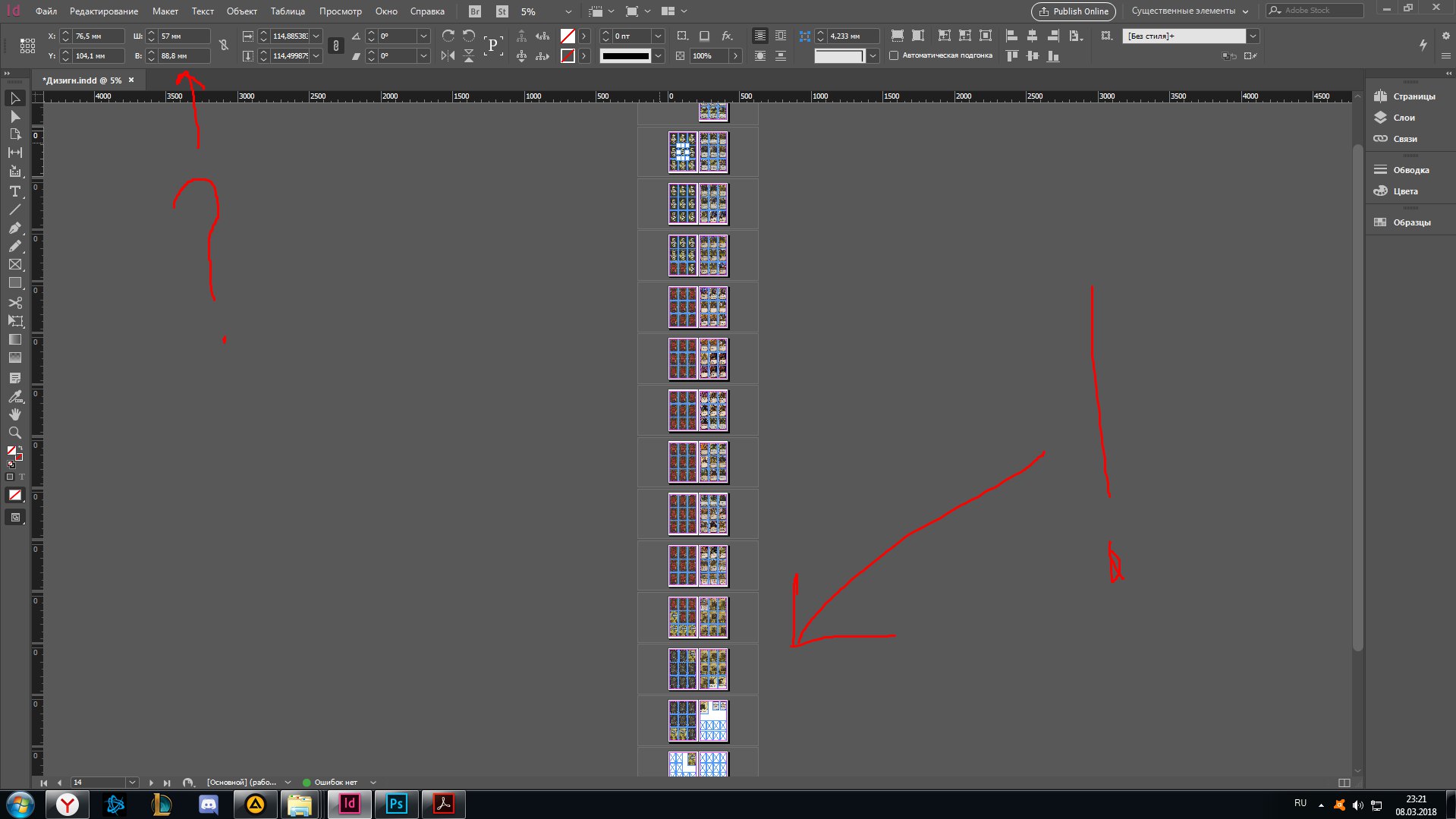Open the Объект menu
The image size is (1456, 819).
242,11
